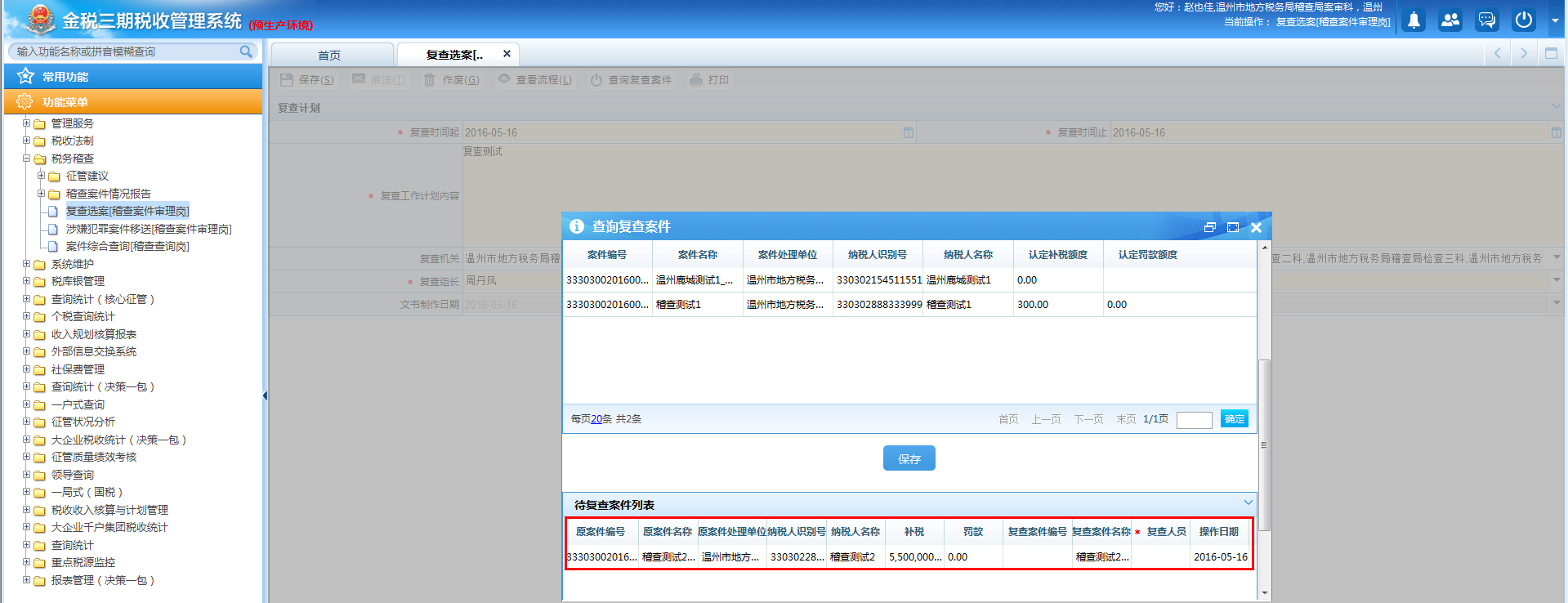Screen dimensions: 1568x603
Task: Switch to 首页 tab
Action: 331,55
